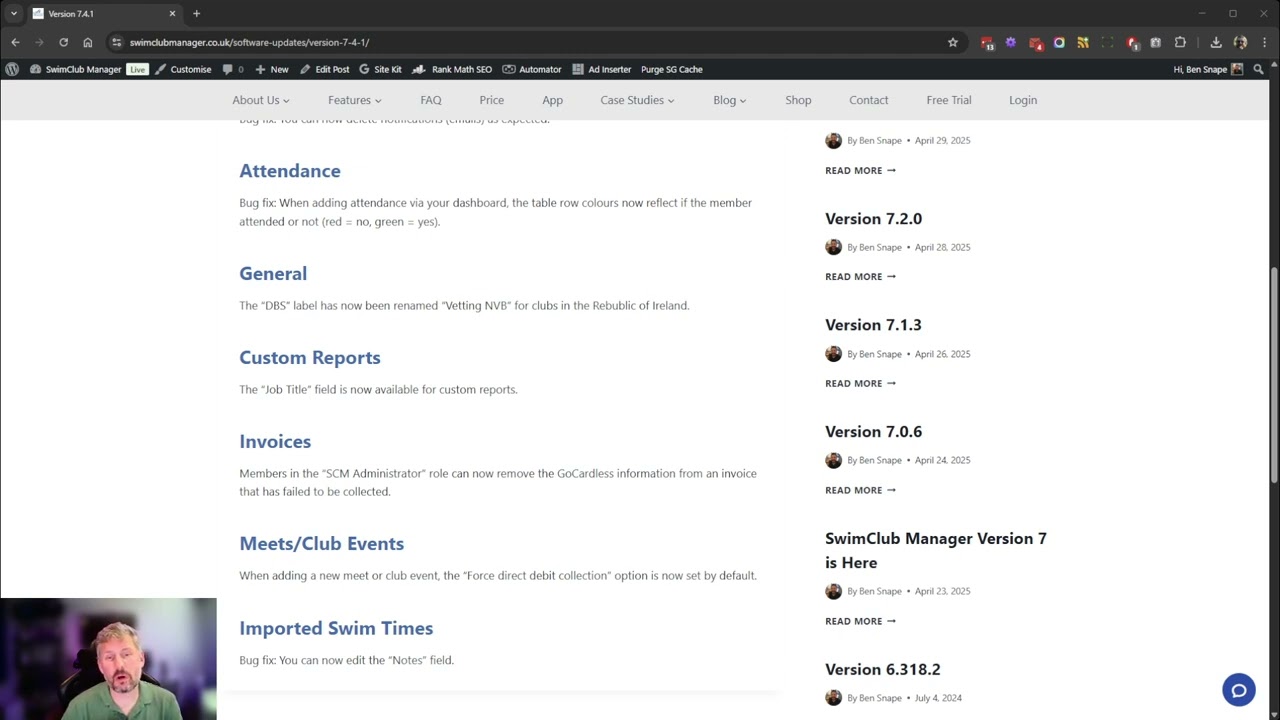Open the Version 7.2.0 post title
1280x720 pixels.
click(x=873, y=218)
